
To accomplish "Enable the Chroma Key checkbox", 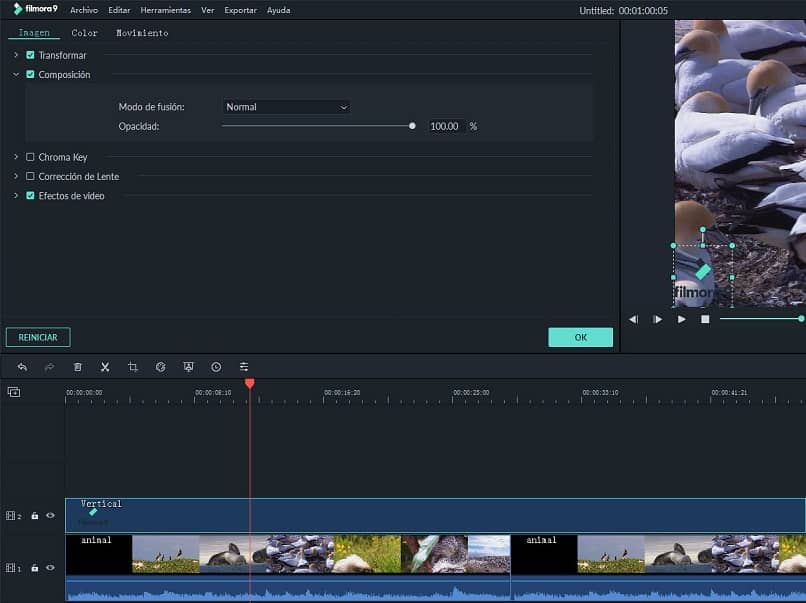I will coord(30,157).
